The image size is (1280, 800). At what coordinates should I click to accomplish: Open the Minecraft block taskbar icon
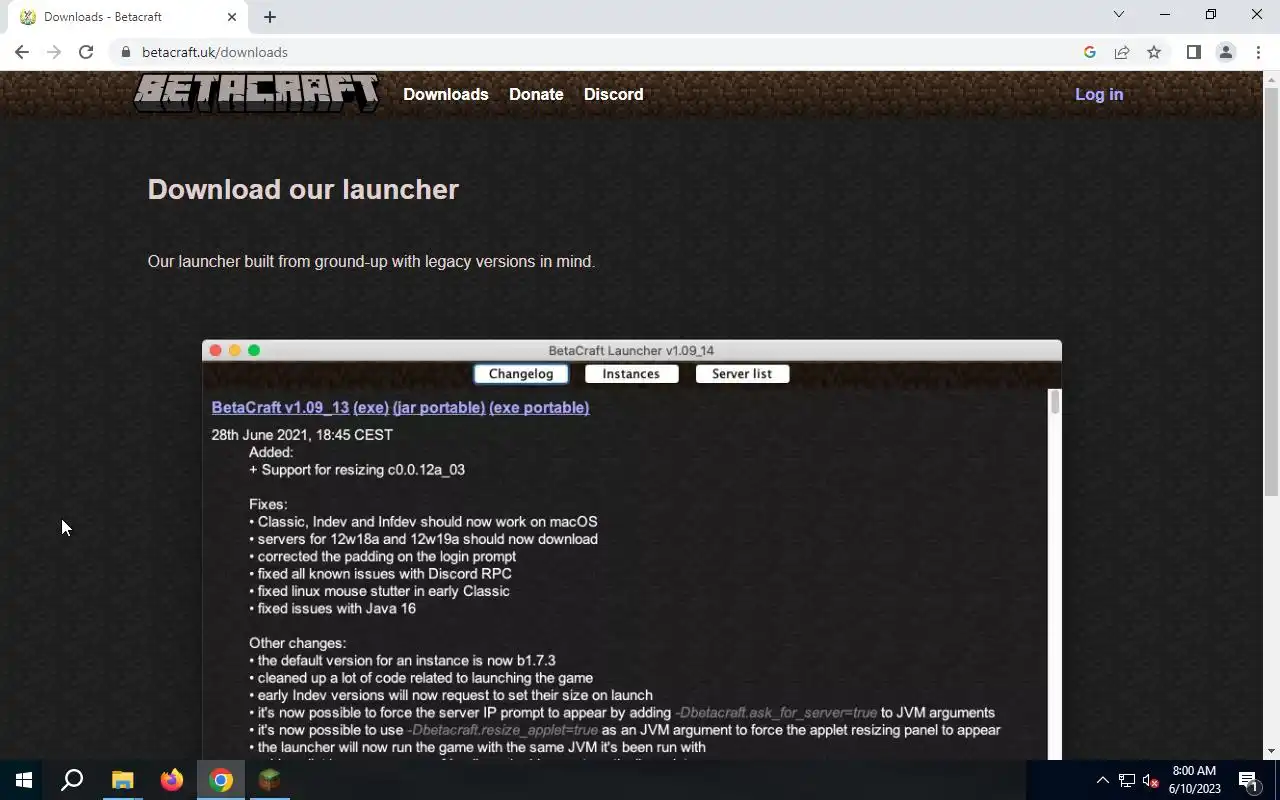point(270,780)
